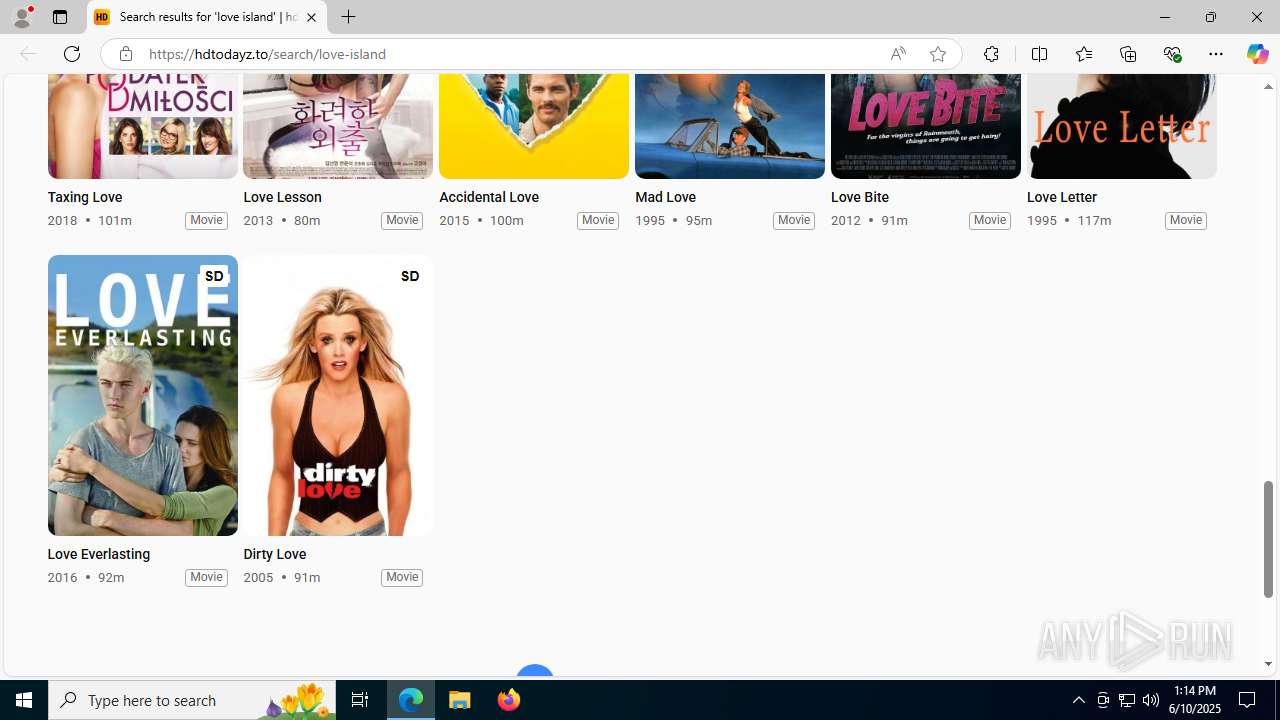Open the Dirty Love title link
Image resolution: width=1280 pixels, height=720 pixels.
275,555
